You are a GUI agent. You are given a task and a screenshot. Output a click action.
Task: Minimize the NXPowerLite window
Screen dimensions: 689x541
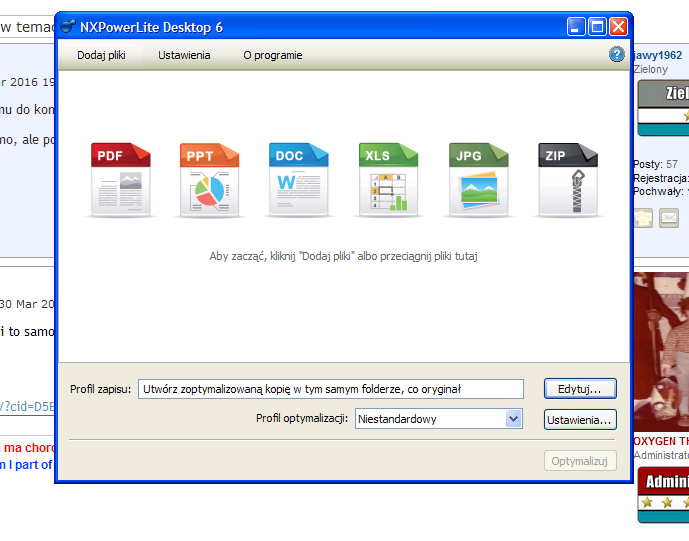point(576,27)
